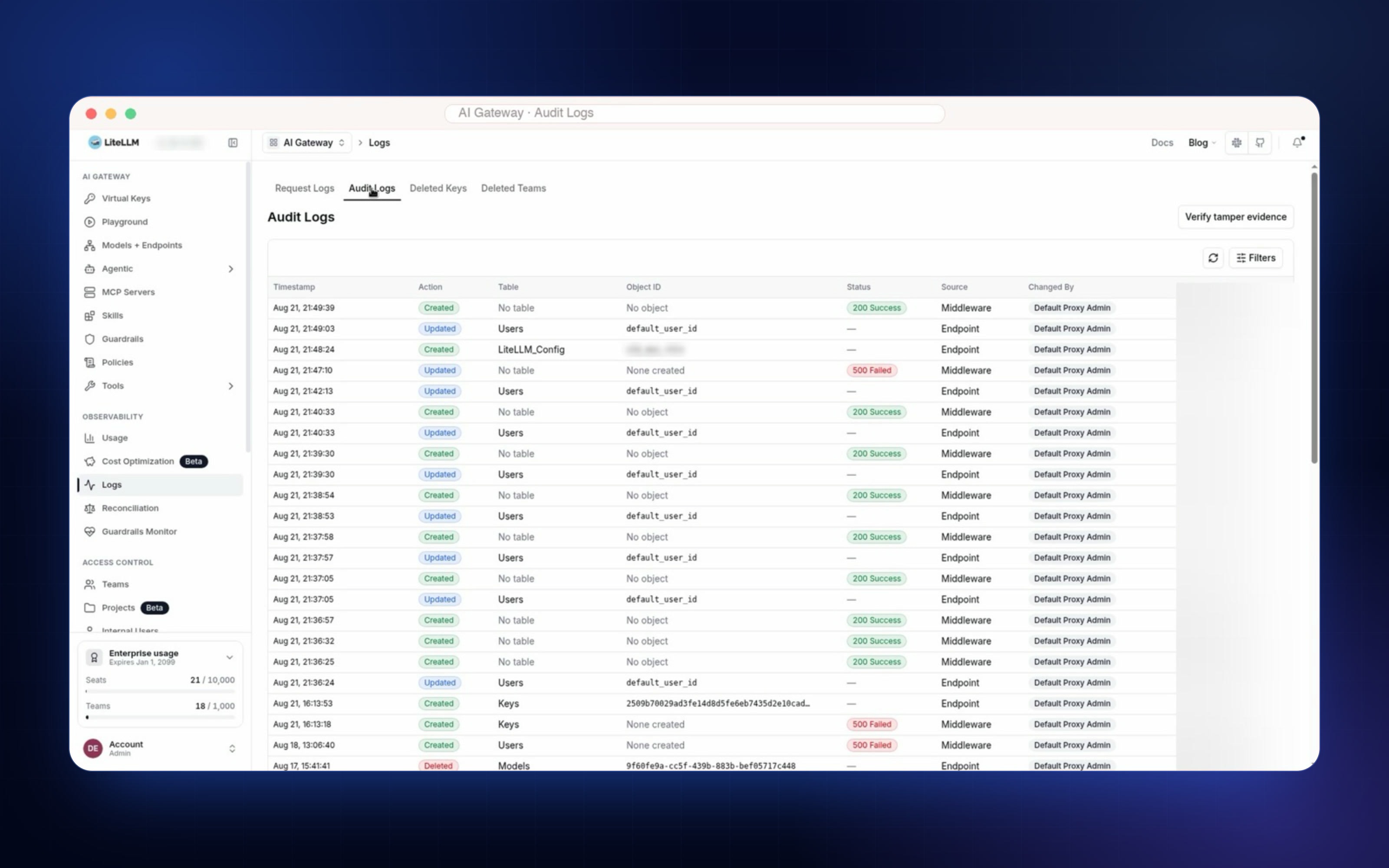Click the Models + Endpoints icon

point(89,245)
